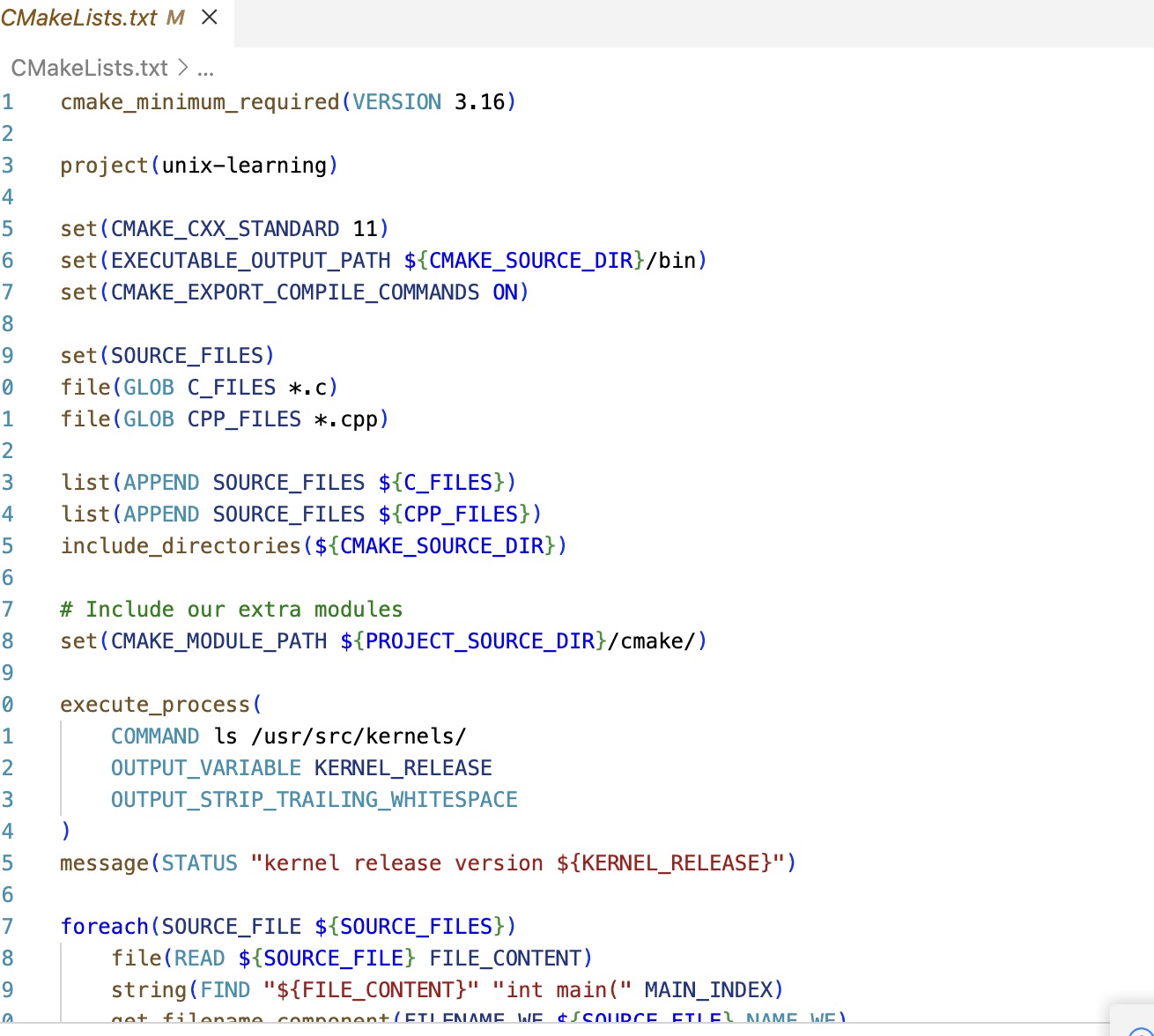Click the /usr/src/kernels/ path
The image size is (1154, 1036).
pyautogui.click(x=359, y=736)
